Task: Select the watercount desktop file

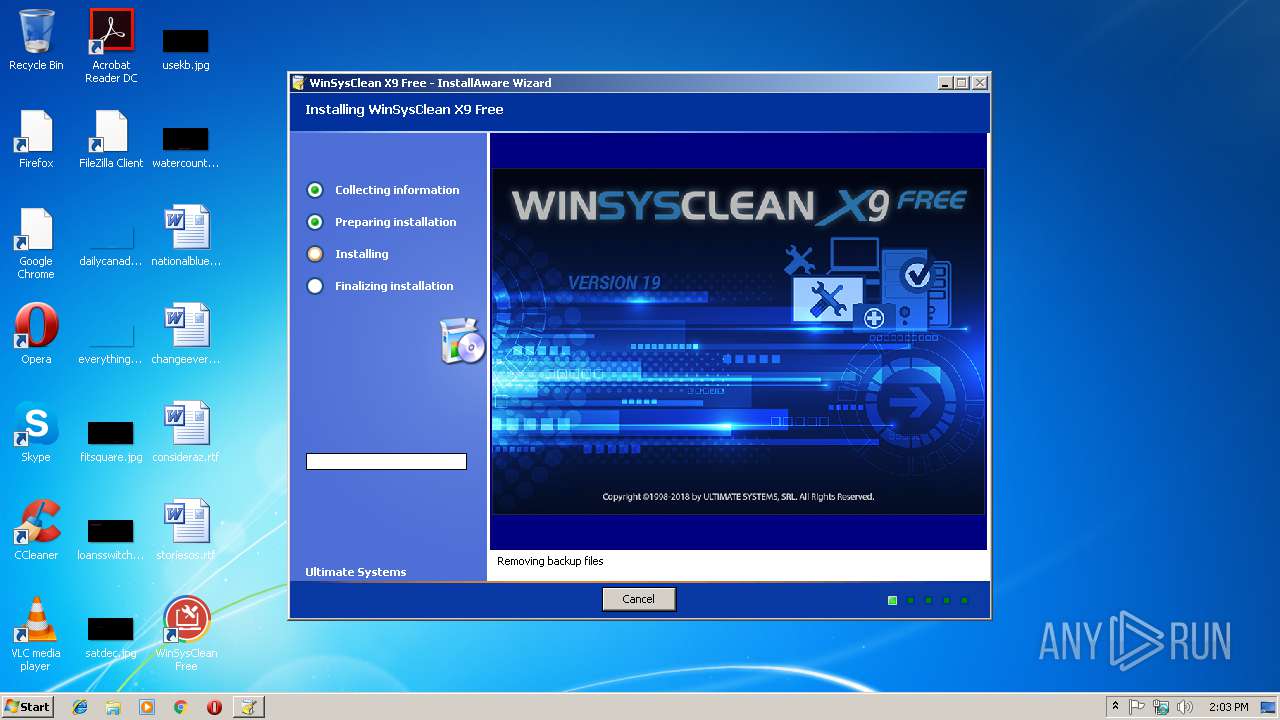Action: coord(186,146)
